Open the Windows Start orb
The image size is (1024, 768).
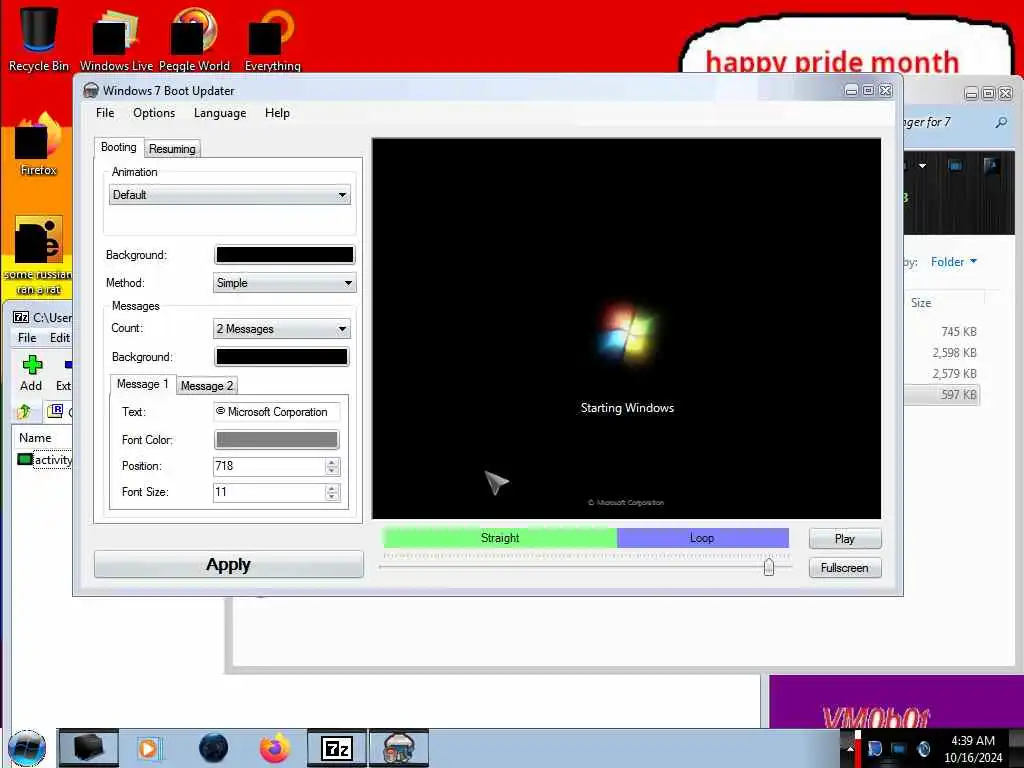point(27,748)
